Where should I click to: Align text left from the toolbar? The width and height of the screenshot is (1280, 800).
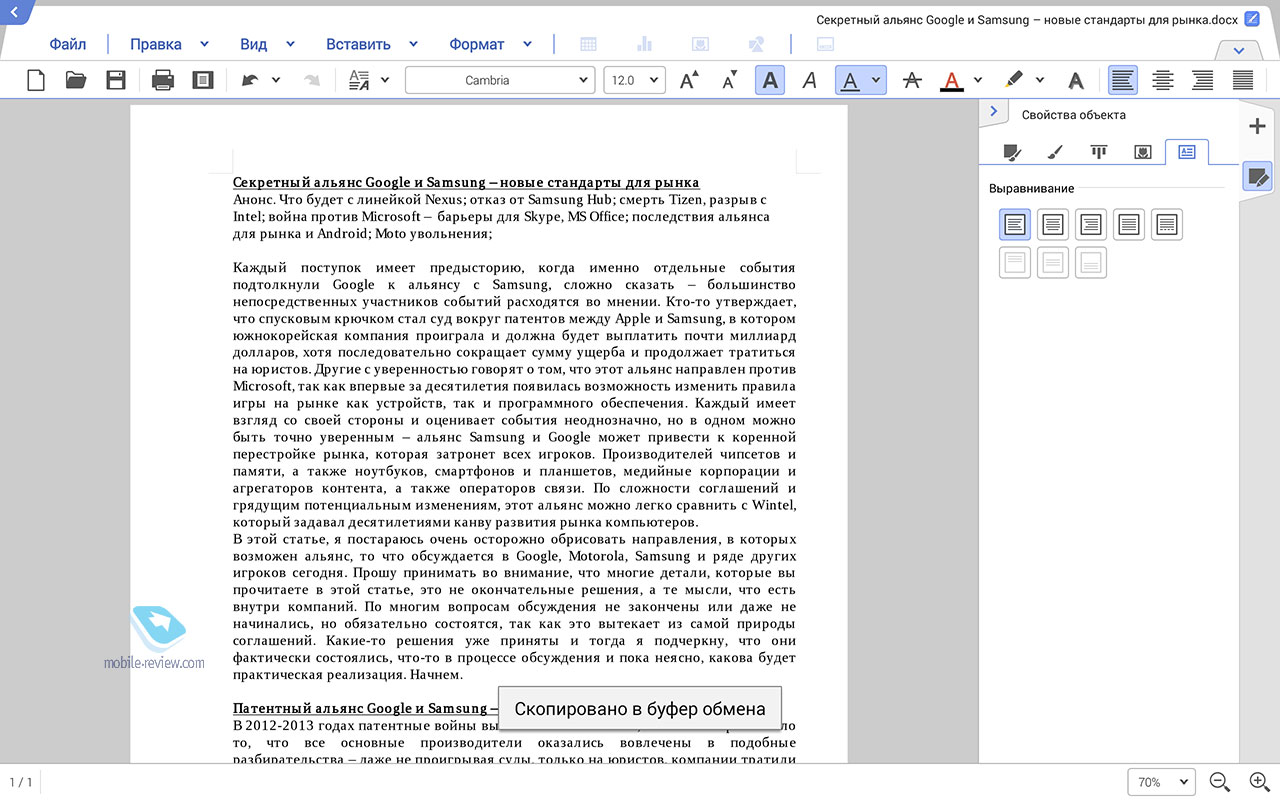click(x=1123, y=80)
